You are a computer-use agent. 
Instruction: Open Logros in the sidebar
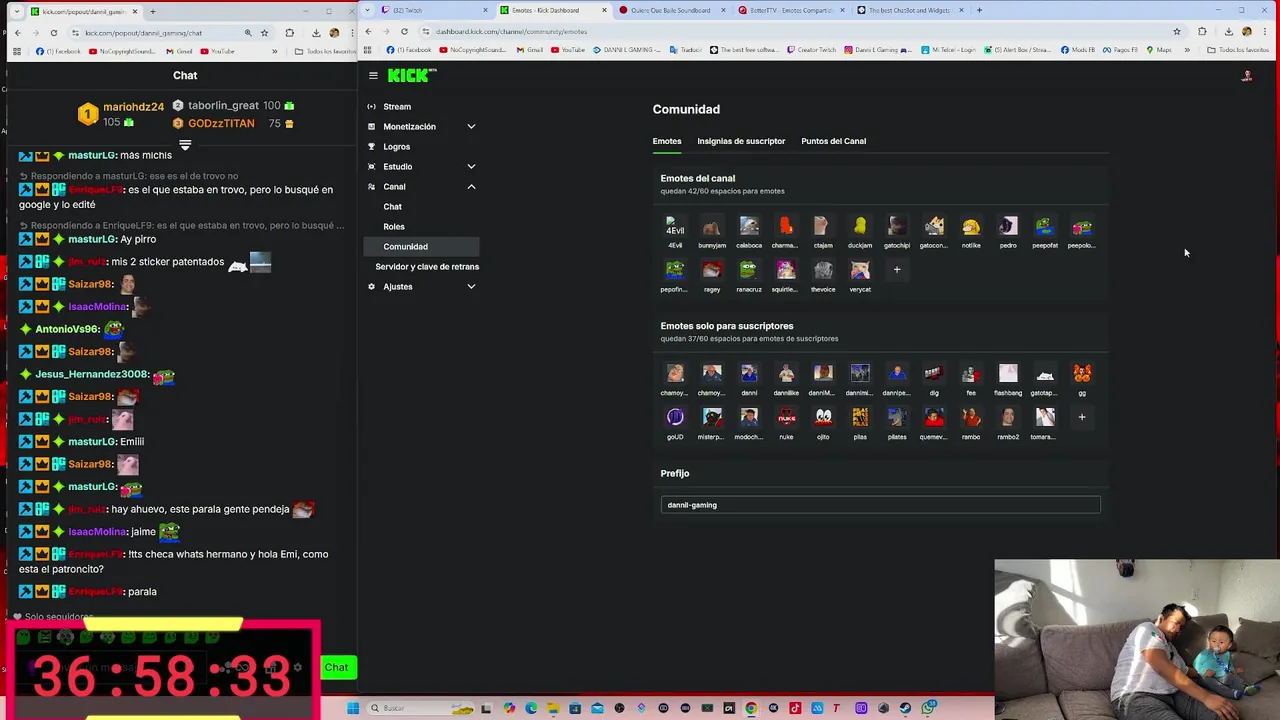tap(397, 146)
